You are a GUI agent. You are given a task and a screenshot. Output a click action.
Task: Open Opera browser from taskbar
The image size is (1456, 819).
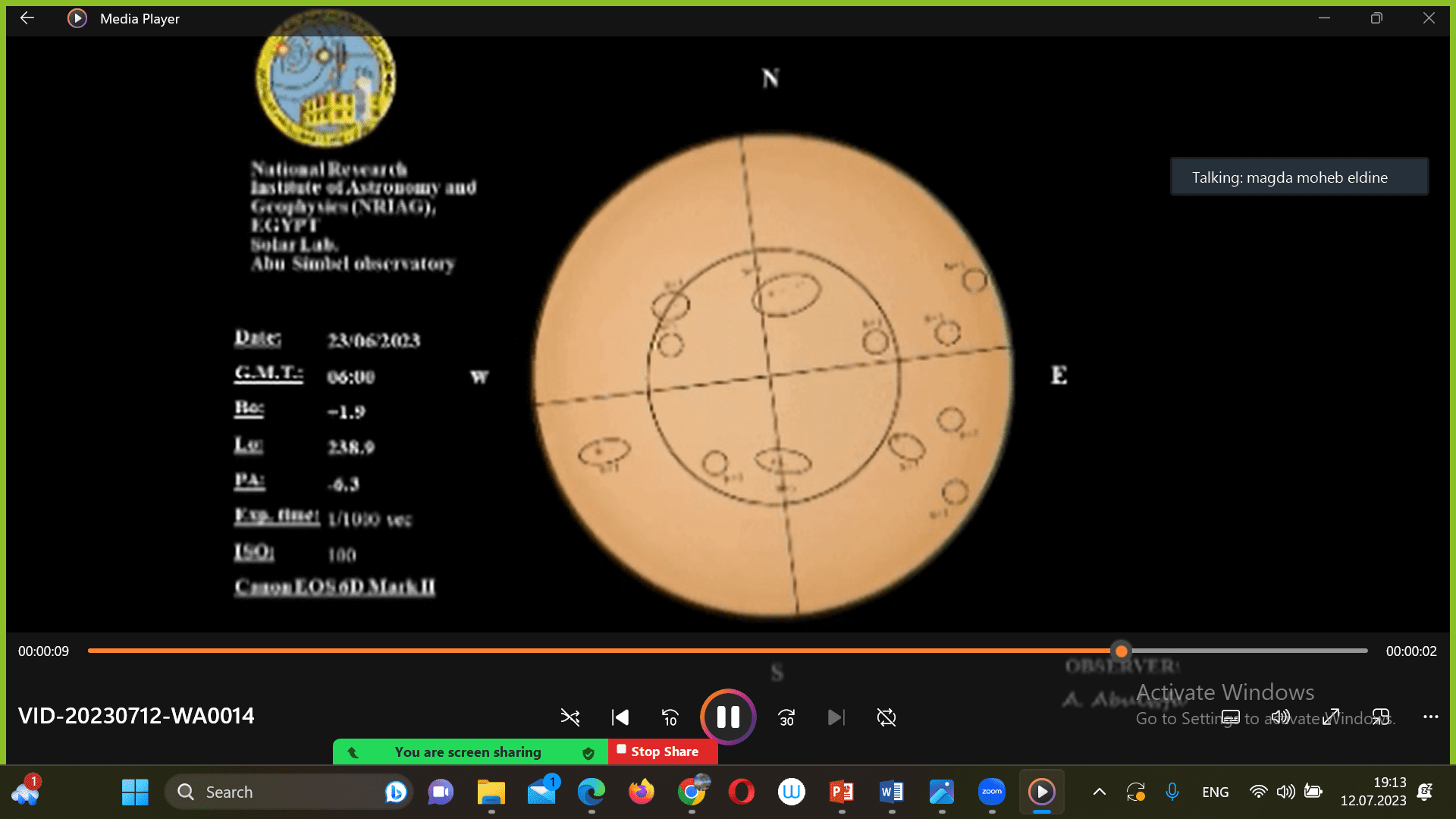(x=742, y=792)
